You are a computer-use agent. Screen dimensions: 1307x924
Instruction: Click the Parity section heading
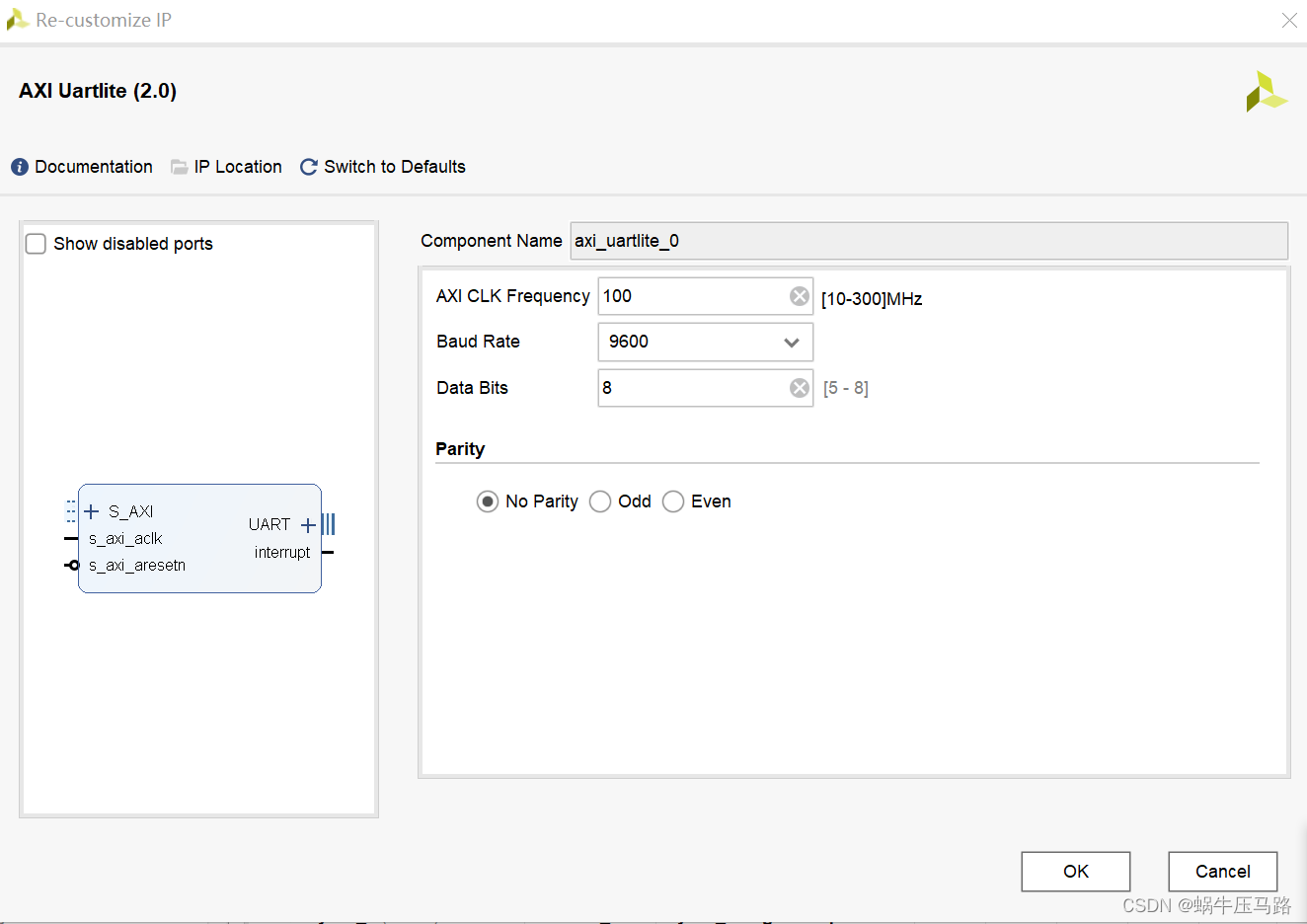pos(460,449)
